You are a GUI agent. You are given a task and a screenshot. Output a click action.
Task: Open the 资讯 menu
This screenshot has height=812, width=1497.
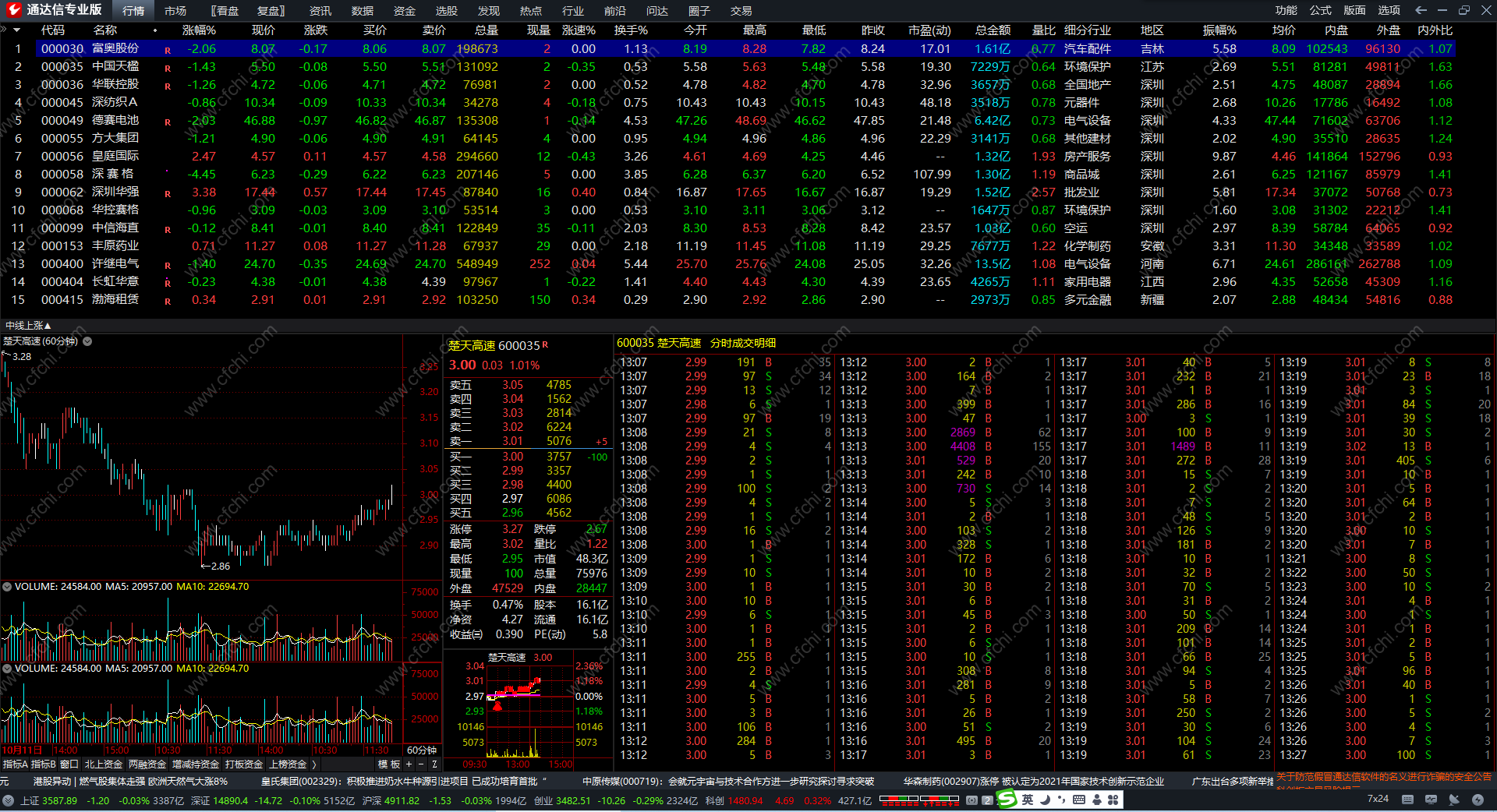320,11
